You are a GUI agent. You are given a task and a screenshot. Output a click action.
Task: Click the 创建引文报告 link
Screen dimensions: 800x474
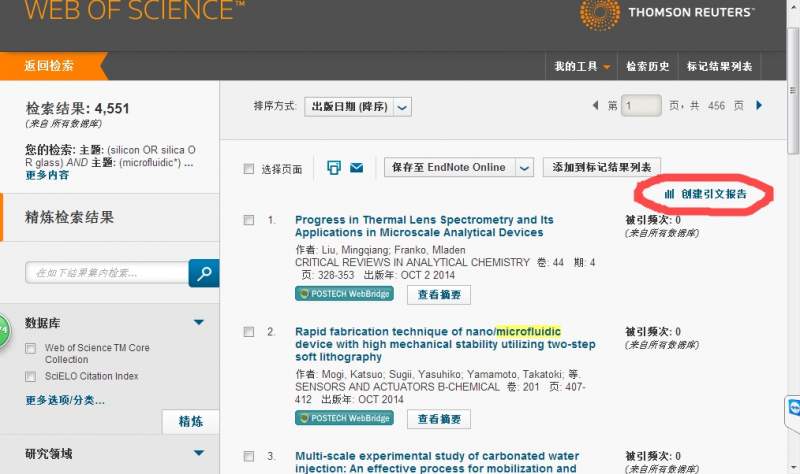pos(706,194)
